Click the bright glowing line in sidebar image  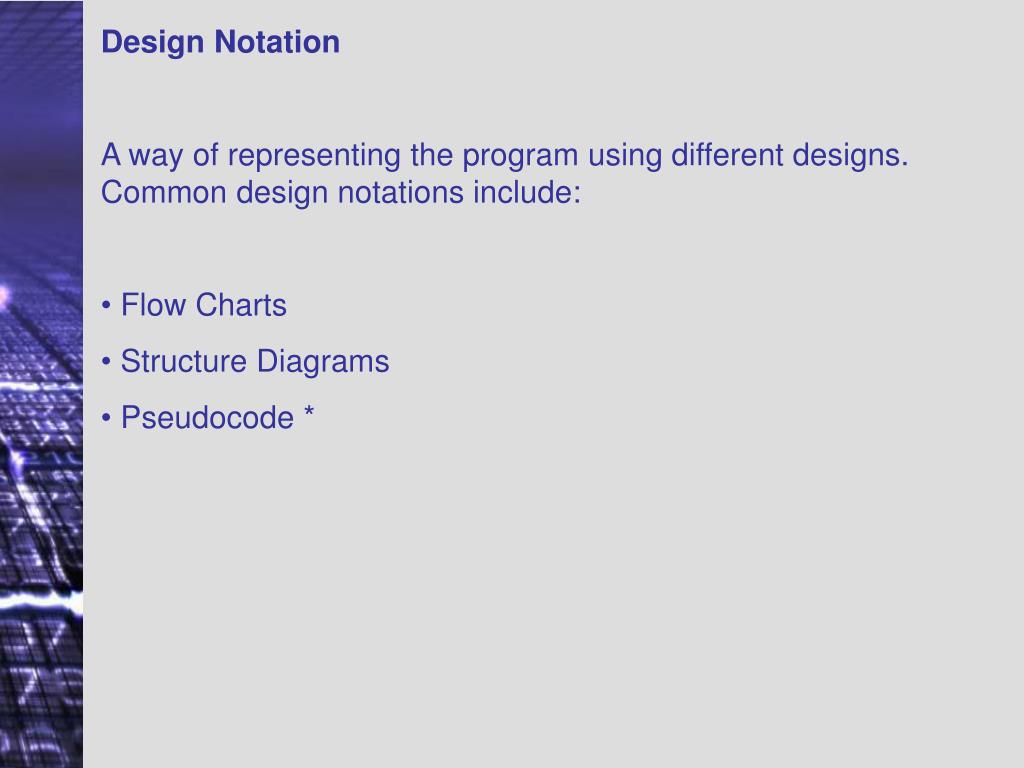pos(41,600)
